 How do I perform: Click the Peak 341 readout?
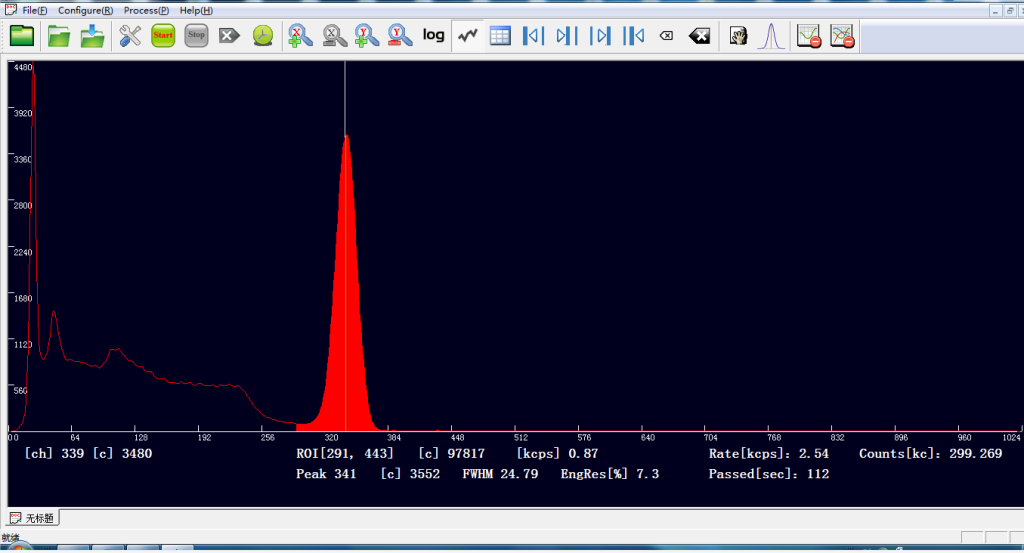click(x=326, y=474)
